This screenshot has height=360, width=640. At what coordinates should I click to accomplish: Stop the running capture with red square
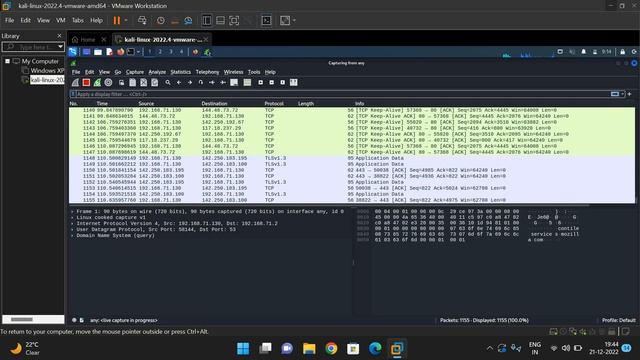tap(86, 82)
